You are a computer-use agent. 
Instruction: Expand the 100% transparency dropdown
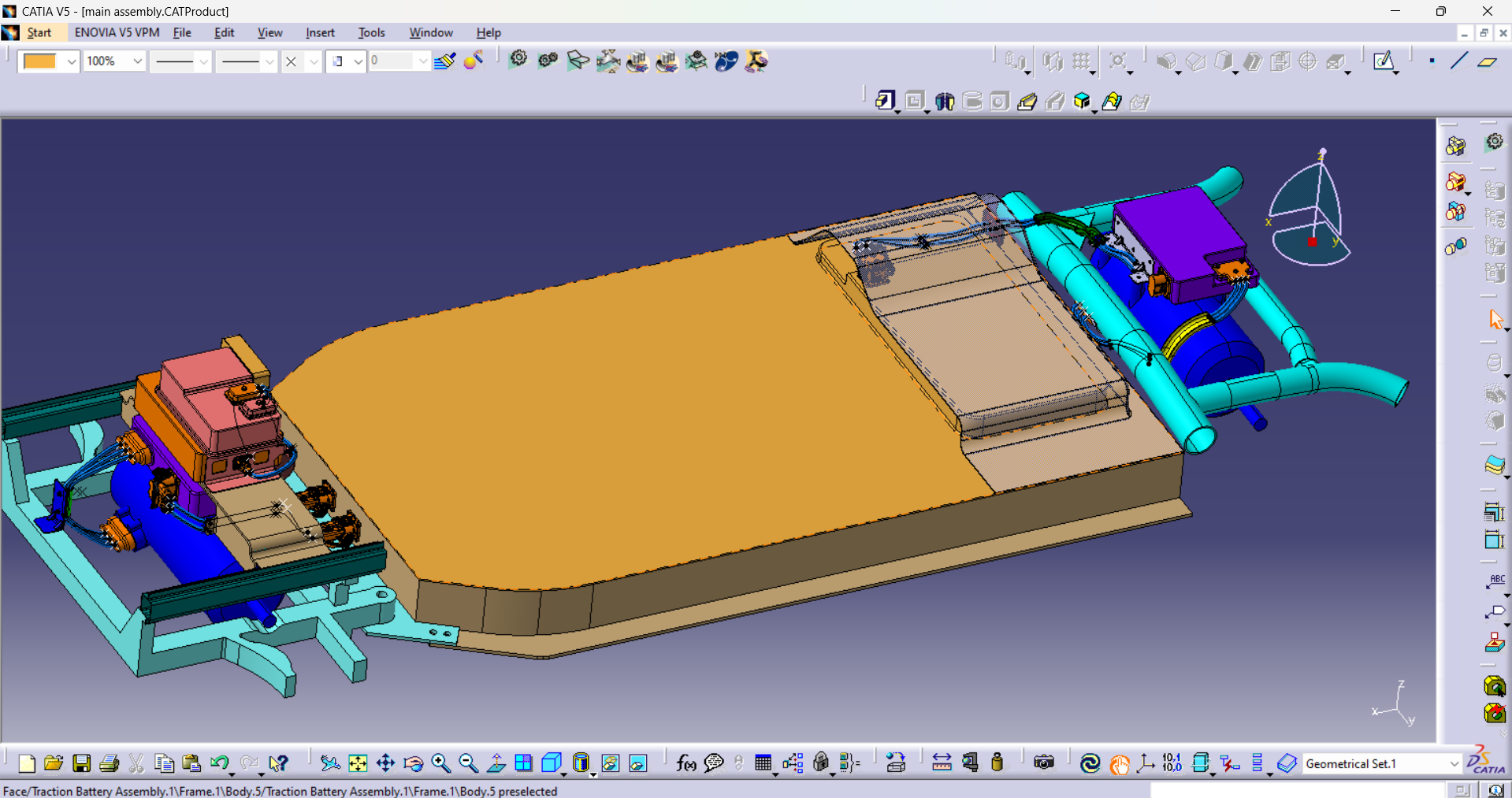pos(137,61)
